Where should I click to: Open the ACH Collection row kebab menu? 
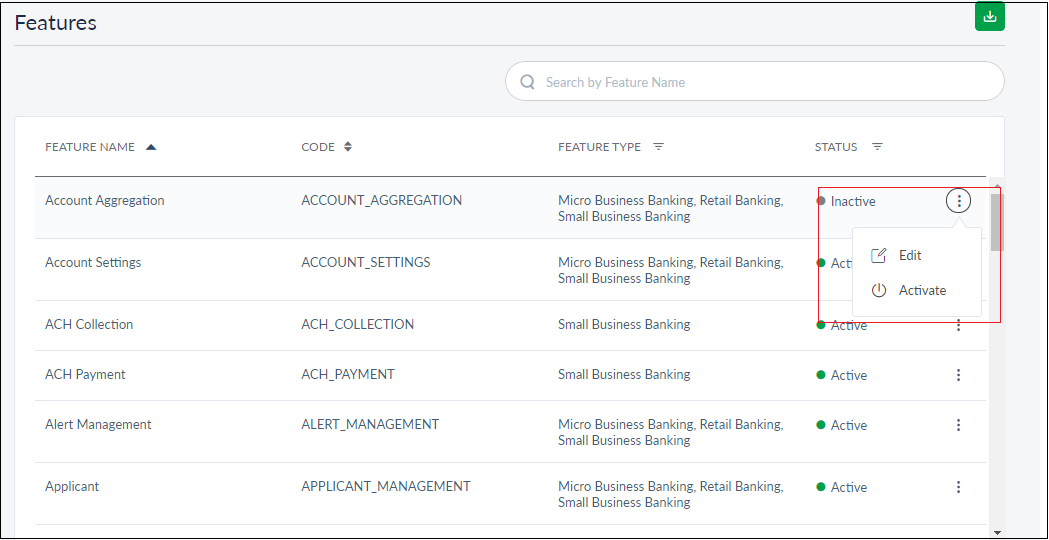pyautogui.click(x=958, y=325)
